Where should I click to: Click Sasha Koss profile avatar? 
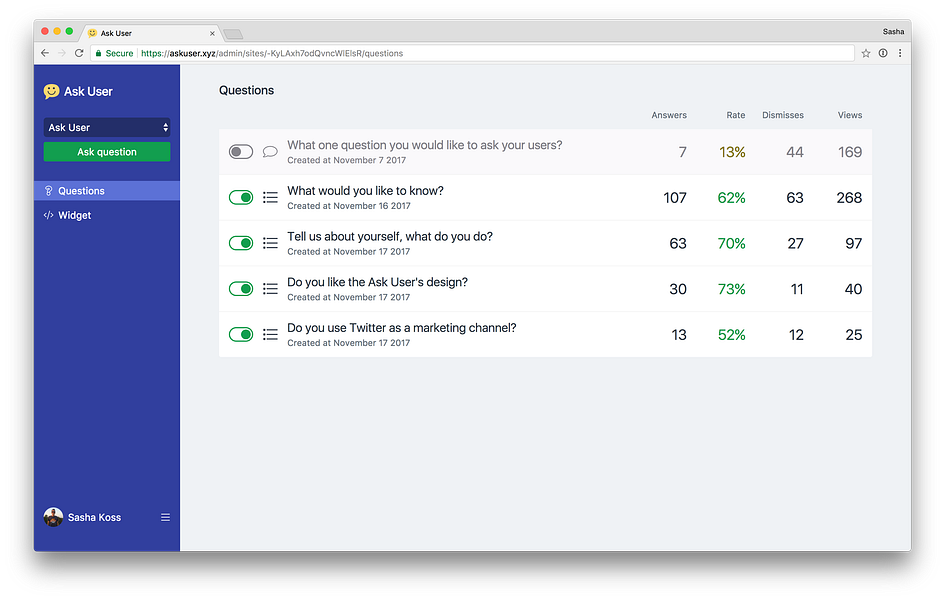point(53,517)
